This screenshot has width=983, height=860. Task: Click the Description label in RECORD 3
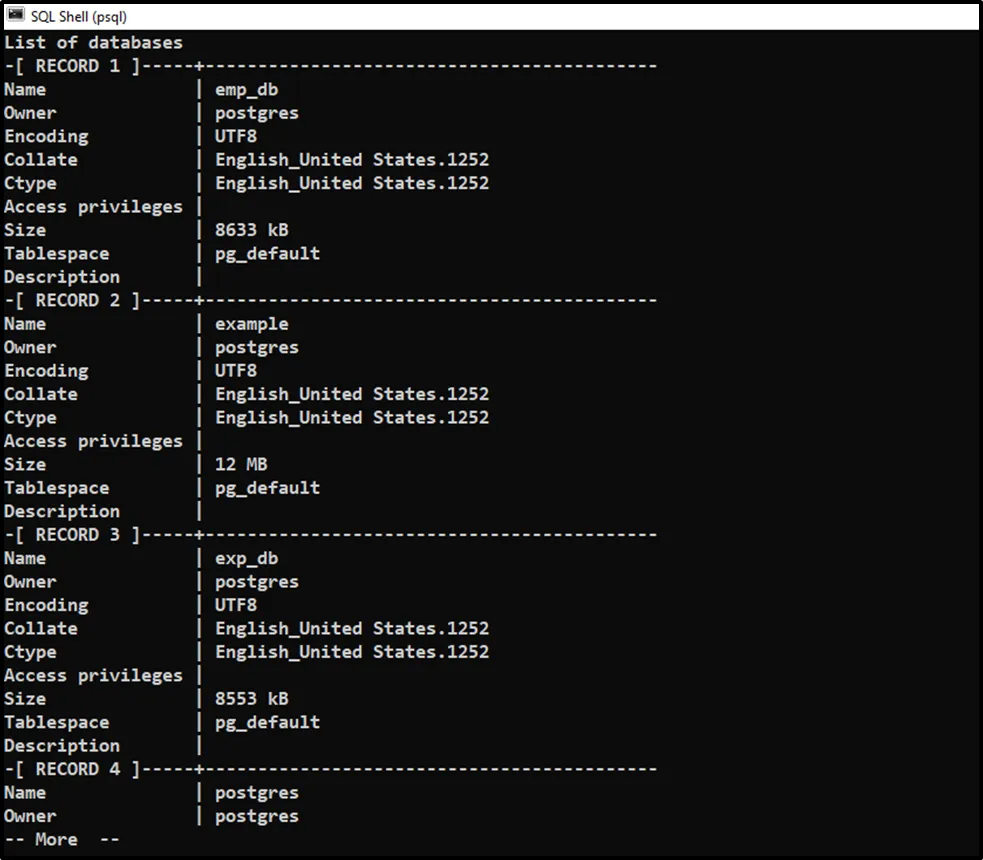[x=62, y=746]
